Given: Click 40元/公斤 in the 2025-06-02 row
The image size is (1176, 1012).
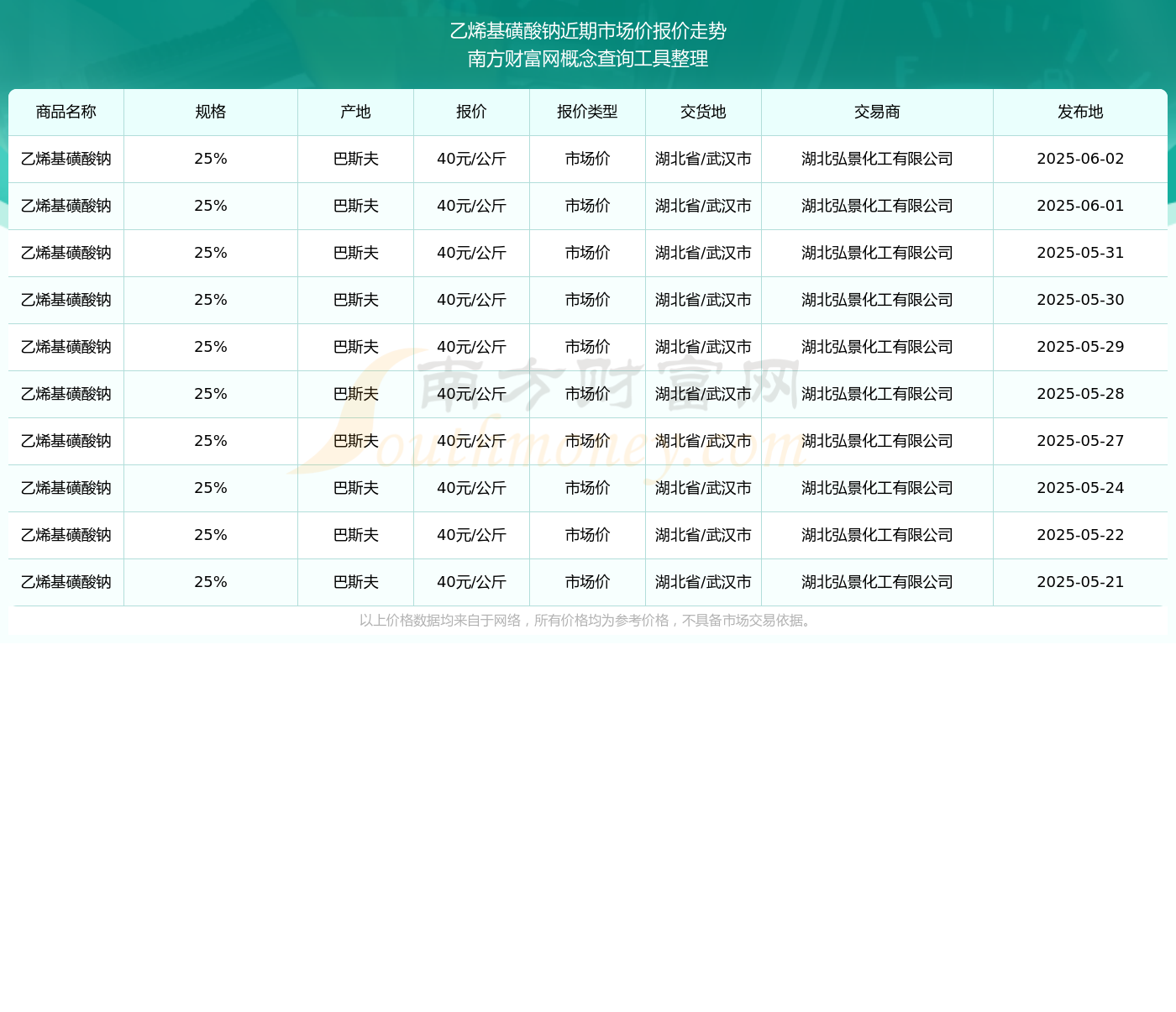Looking at the screenshot, I should click(471, 159).
